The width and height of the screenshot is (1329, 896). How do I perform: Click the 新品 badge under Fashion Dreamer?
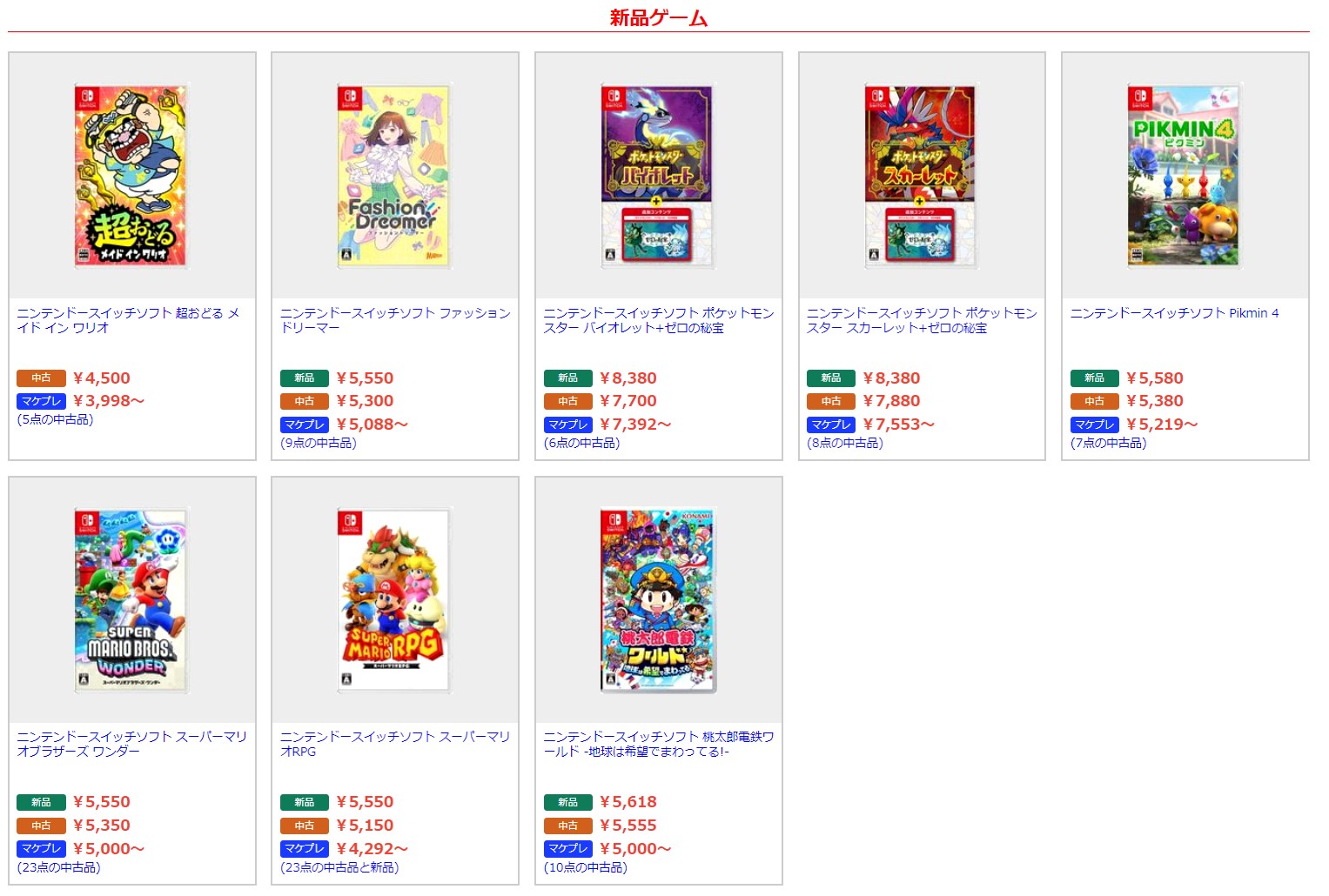[x=305, y=378]
